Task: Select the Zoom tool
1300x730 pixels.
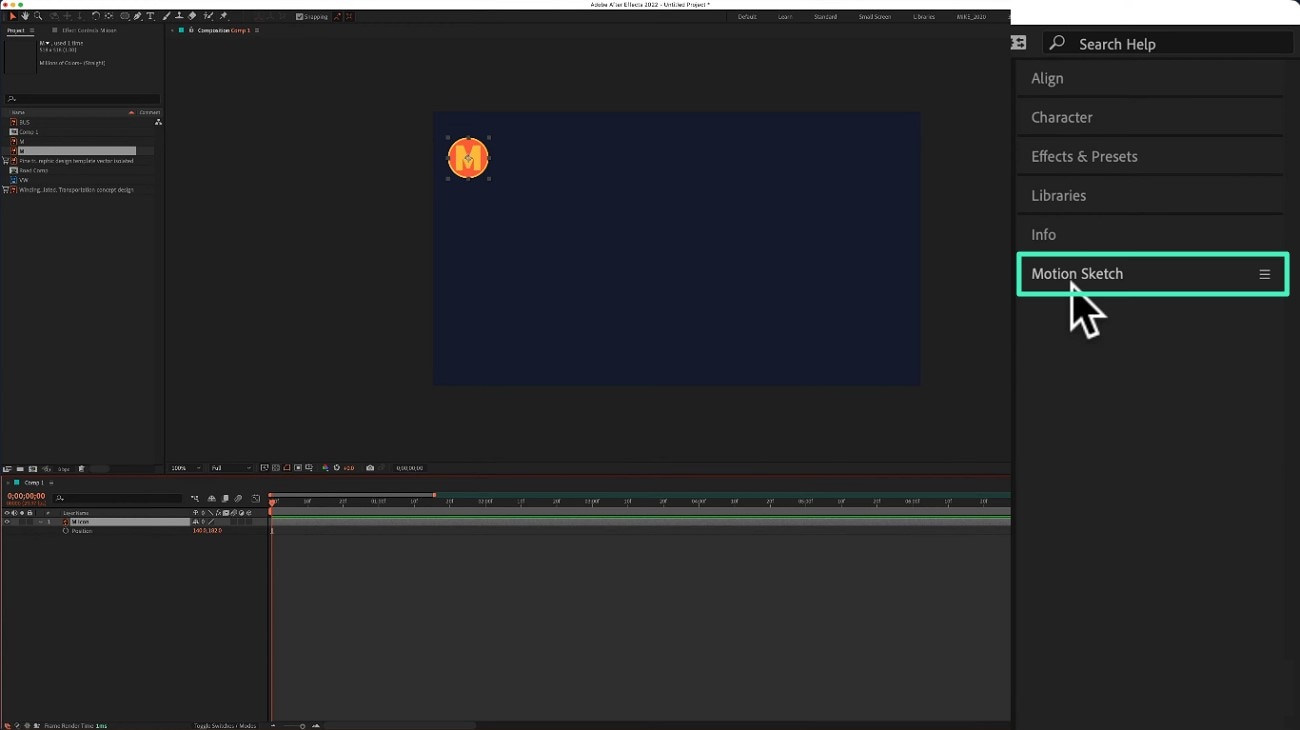Action: [38, 16]
